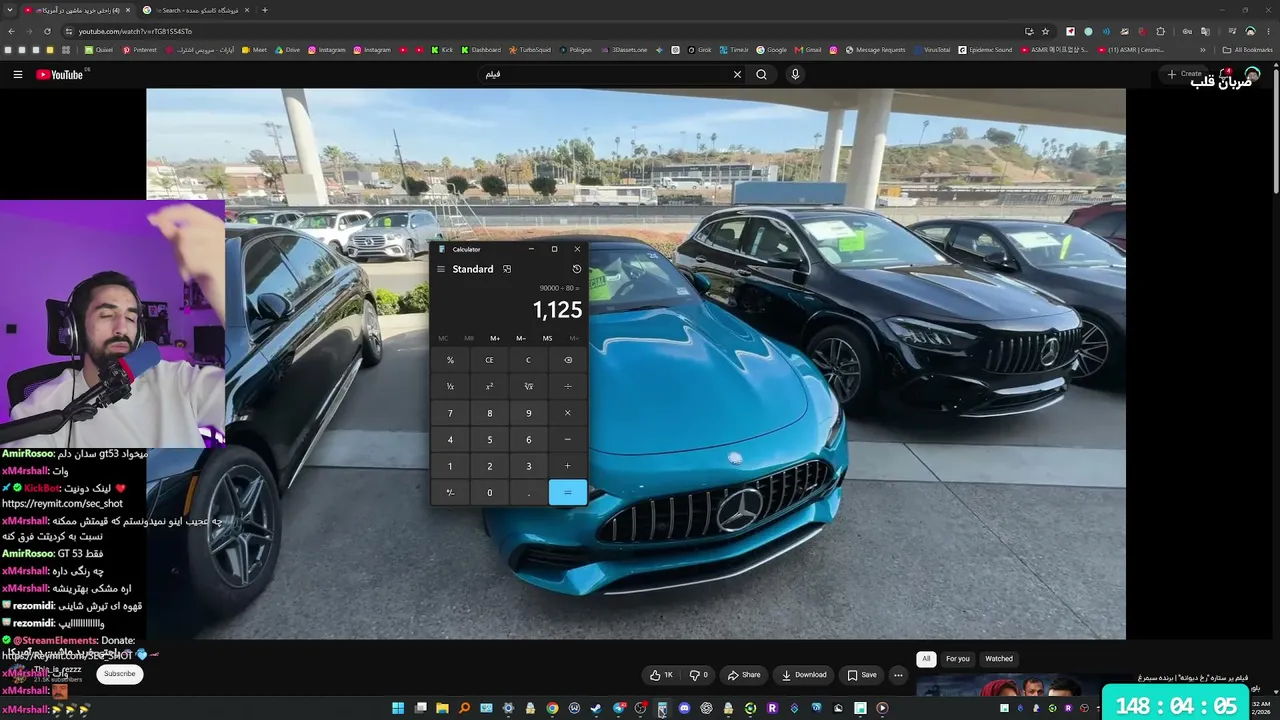Go back with the browser back arrow

click(x=11, y=31)
